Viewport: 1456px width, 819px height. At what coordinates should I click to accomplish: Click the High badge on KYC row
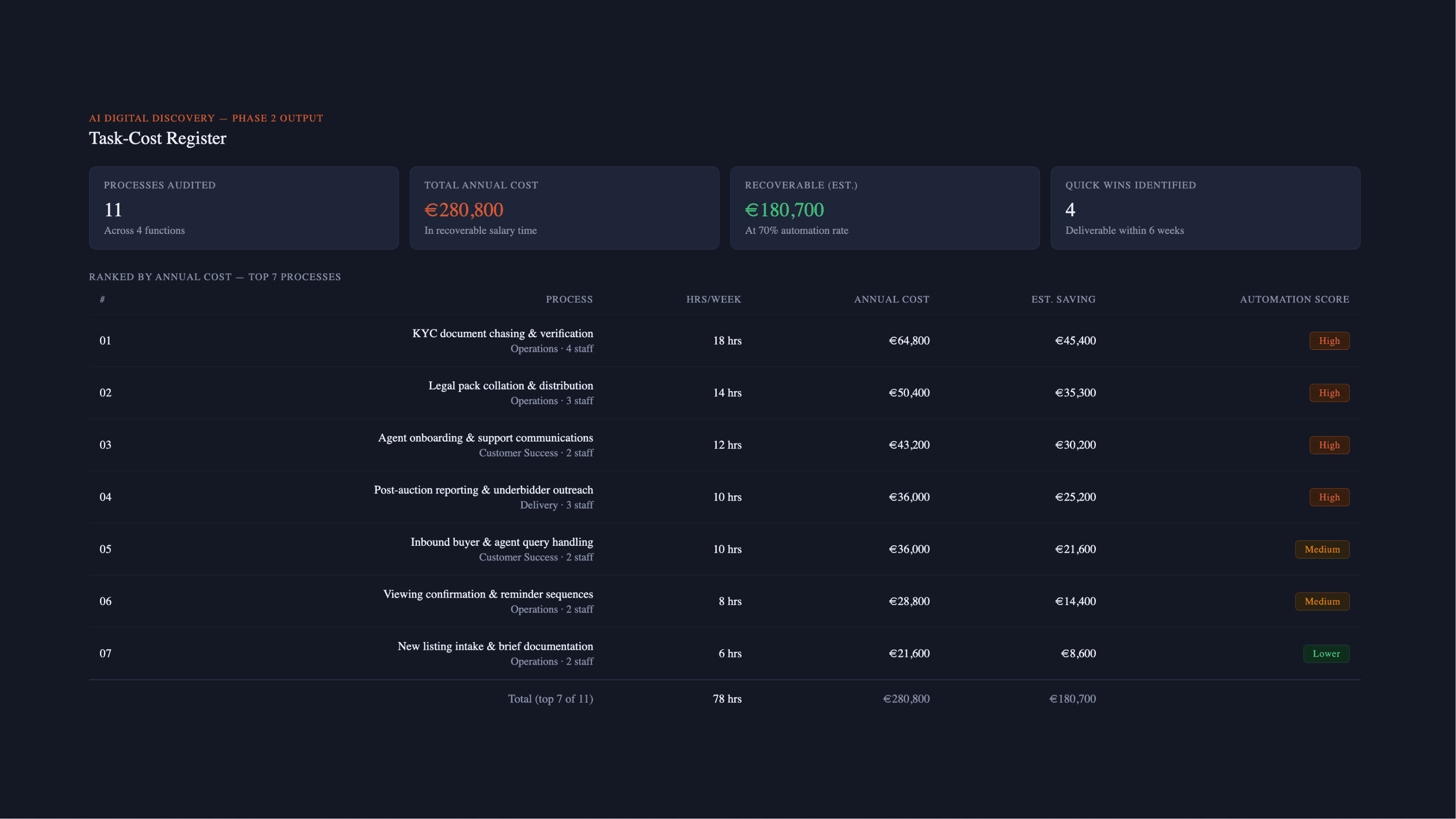pos(1329,340)
